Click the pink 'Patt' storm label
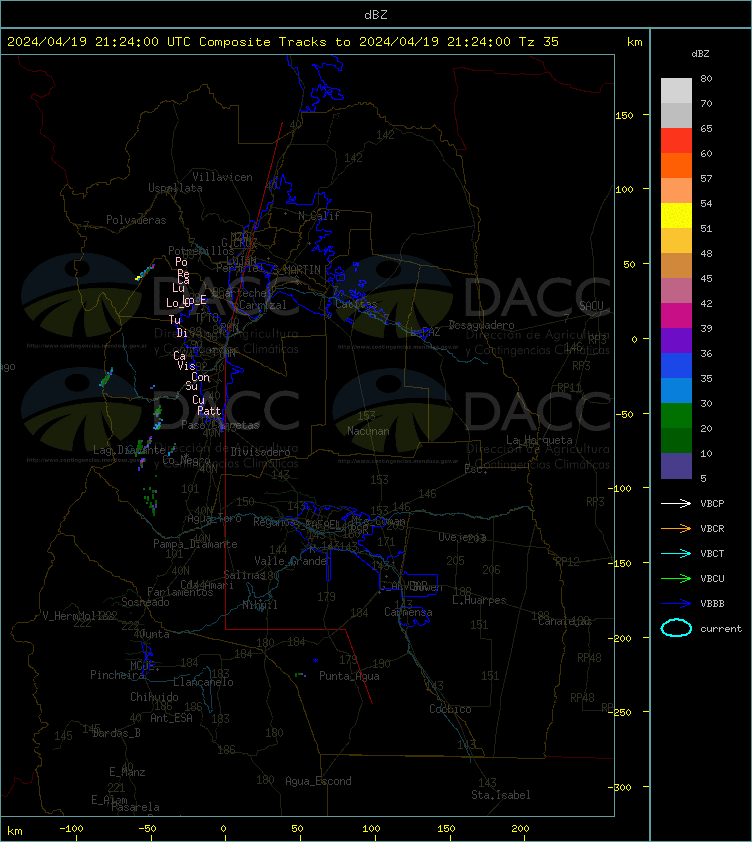752x842 pixels. (209, 411)
